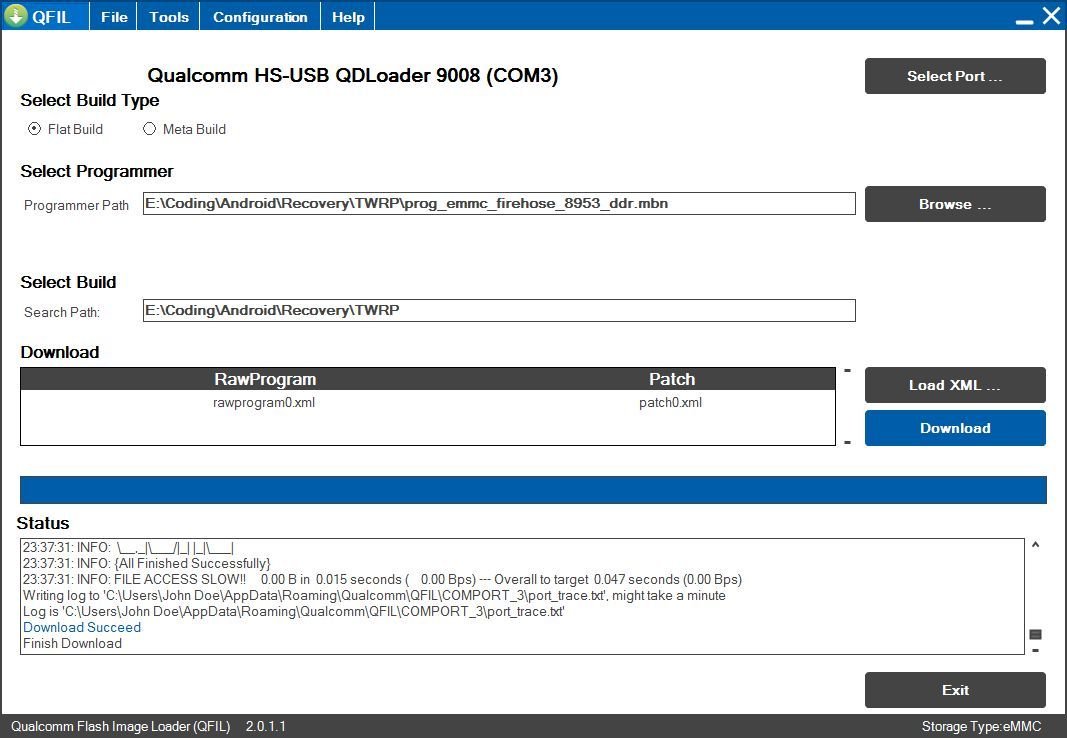Close the QFIL window
The image size is (1067, 738).
[1051, 16]
